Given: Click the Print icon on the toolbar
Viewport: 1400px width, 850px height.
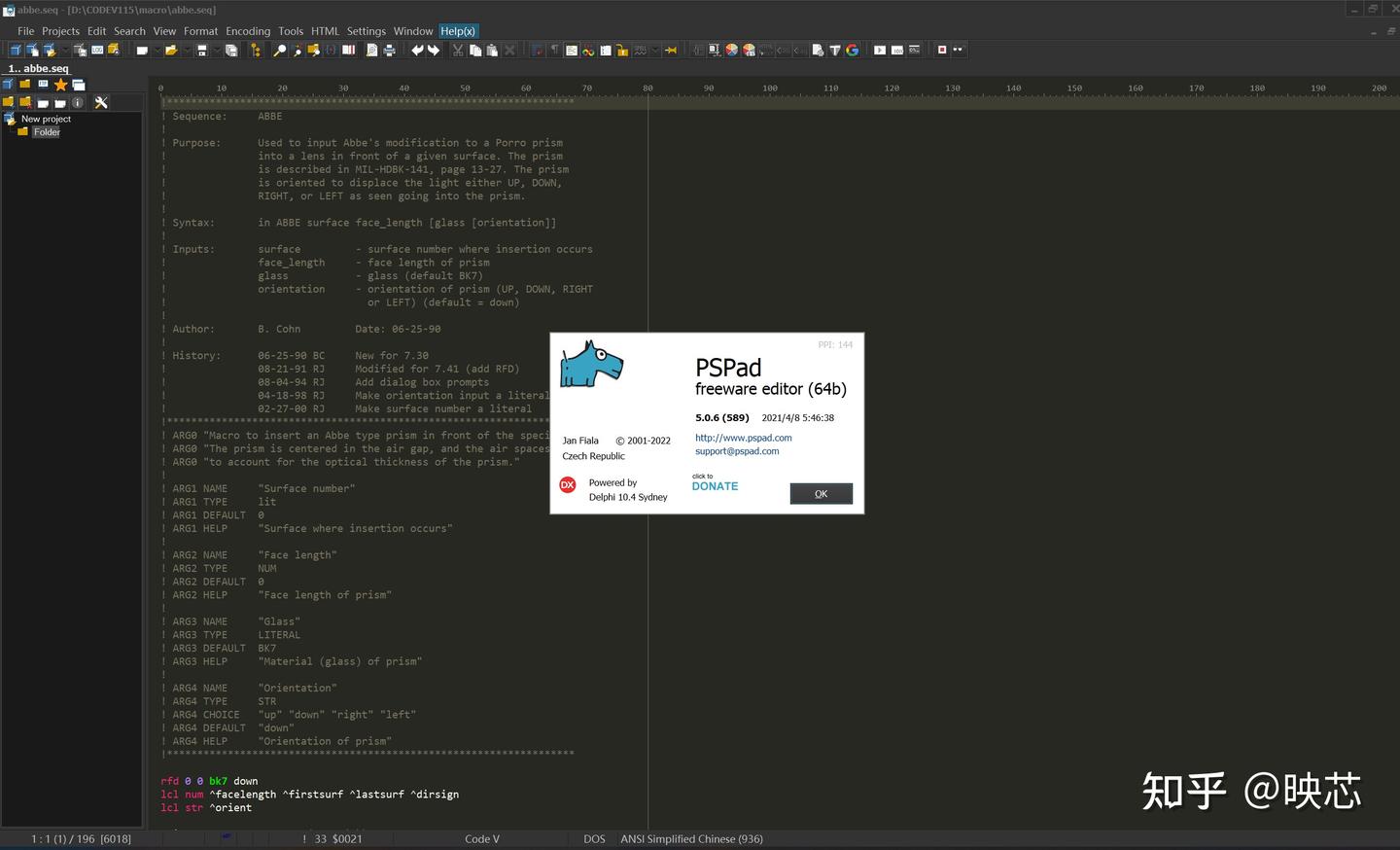Looking at the screenshot, I should click(x=390, y=51).
